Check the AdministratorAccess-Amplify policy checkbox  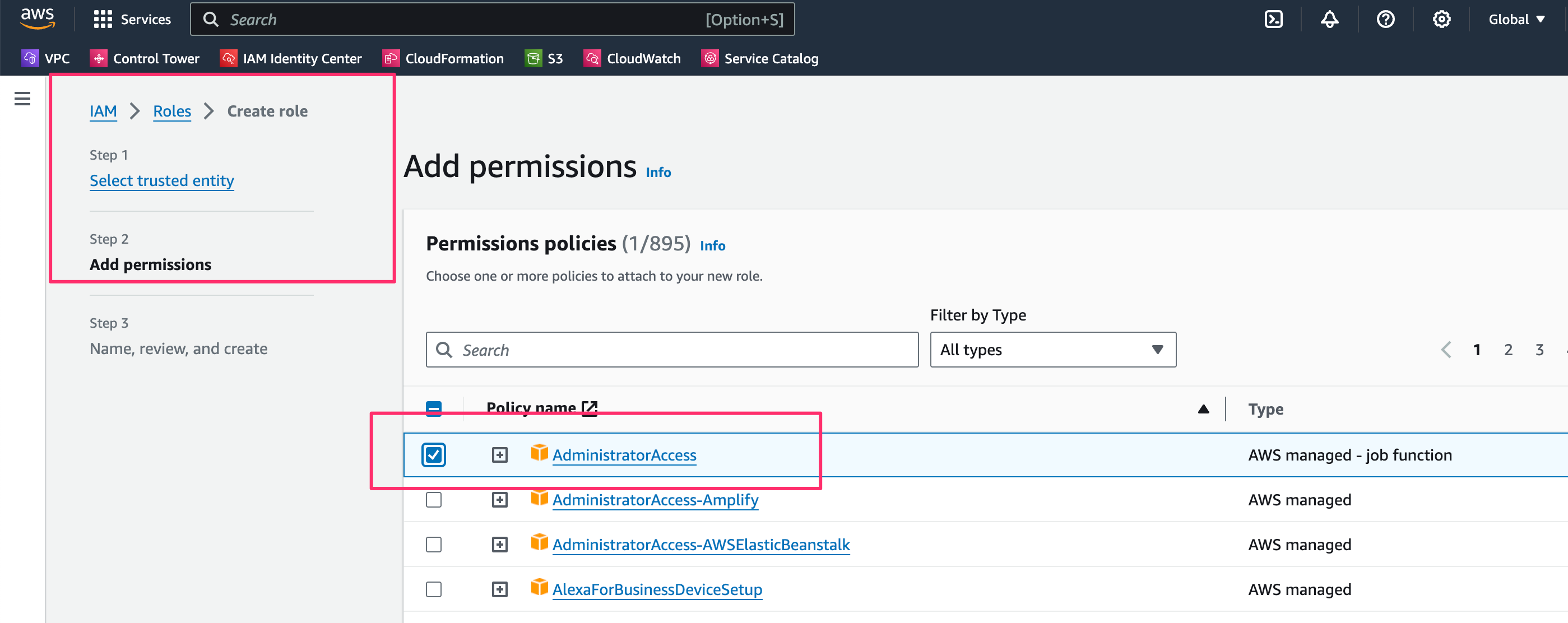pyautogui.click(x=433, y=500)
